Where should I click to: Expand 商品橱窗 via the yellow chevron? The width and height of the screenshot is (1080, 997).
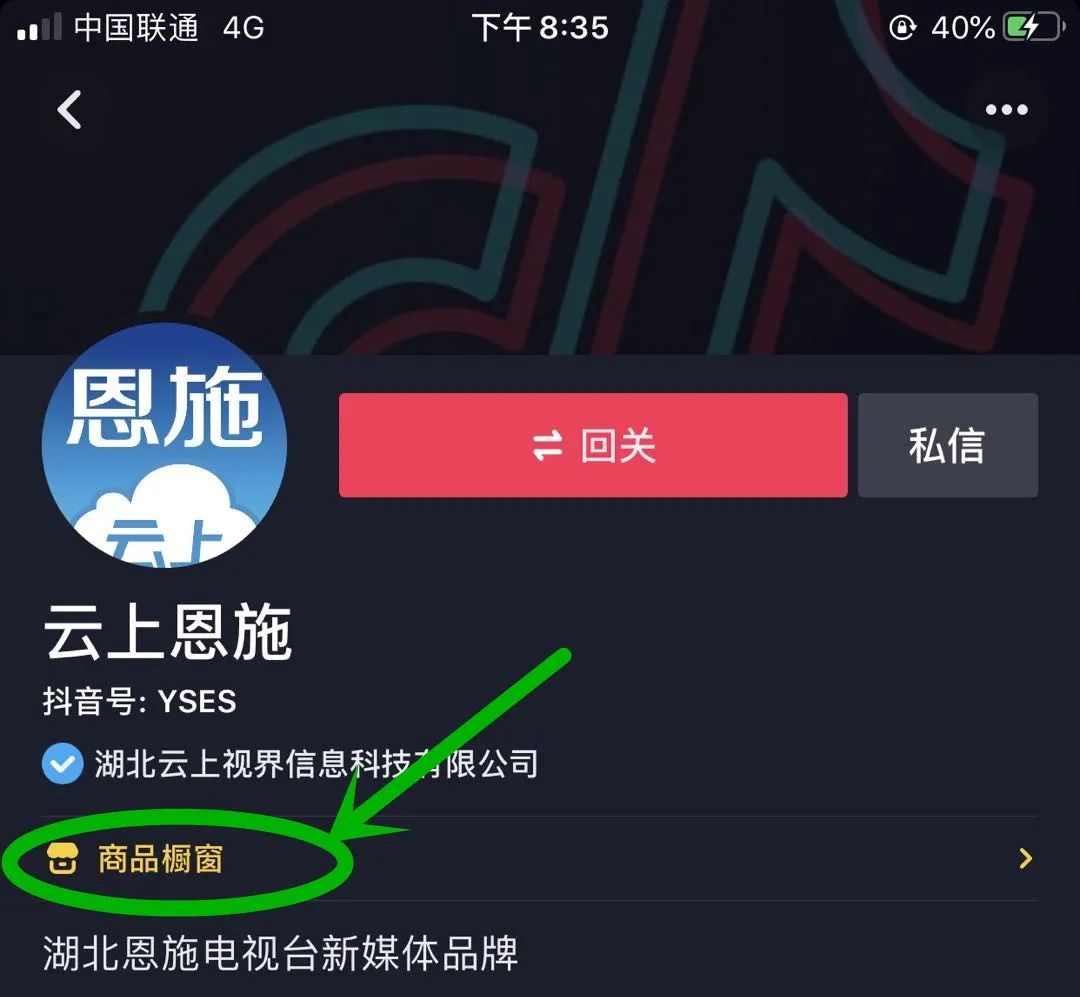click(1026, 859)
